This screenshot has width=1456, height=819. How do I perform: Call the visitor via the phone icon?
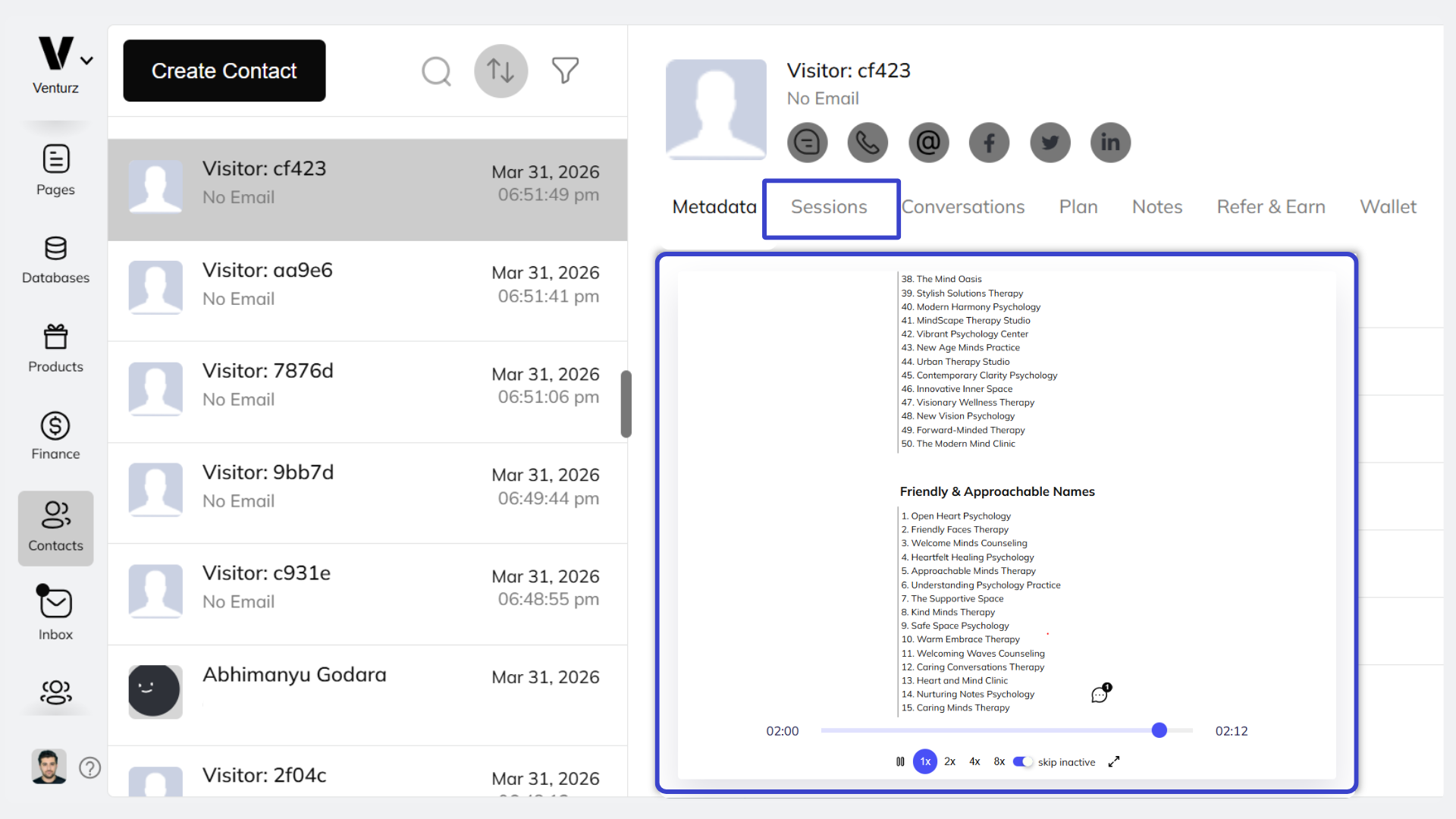868,143
